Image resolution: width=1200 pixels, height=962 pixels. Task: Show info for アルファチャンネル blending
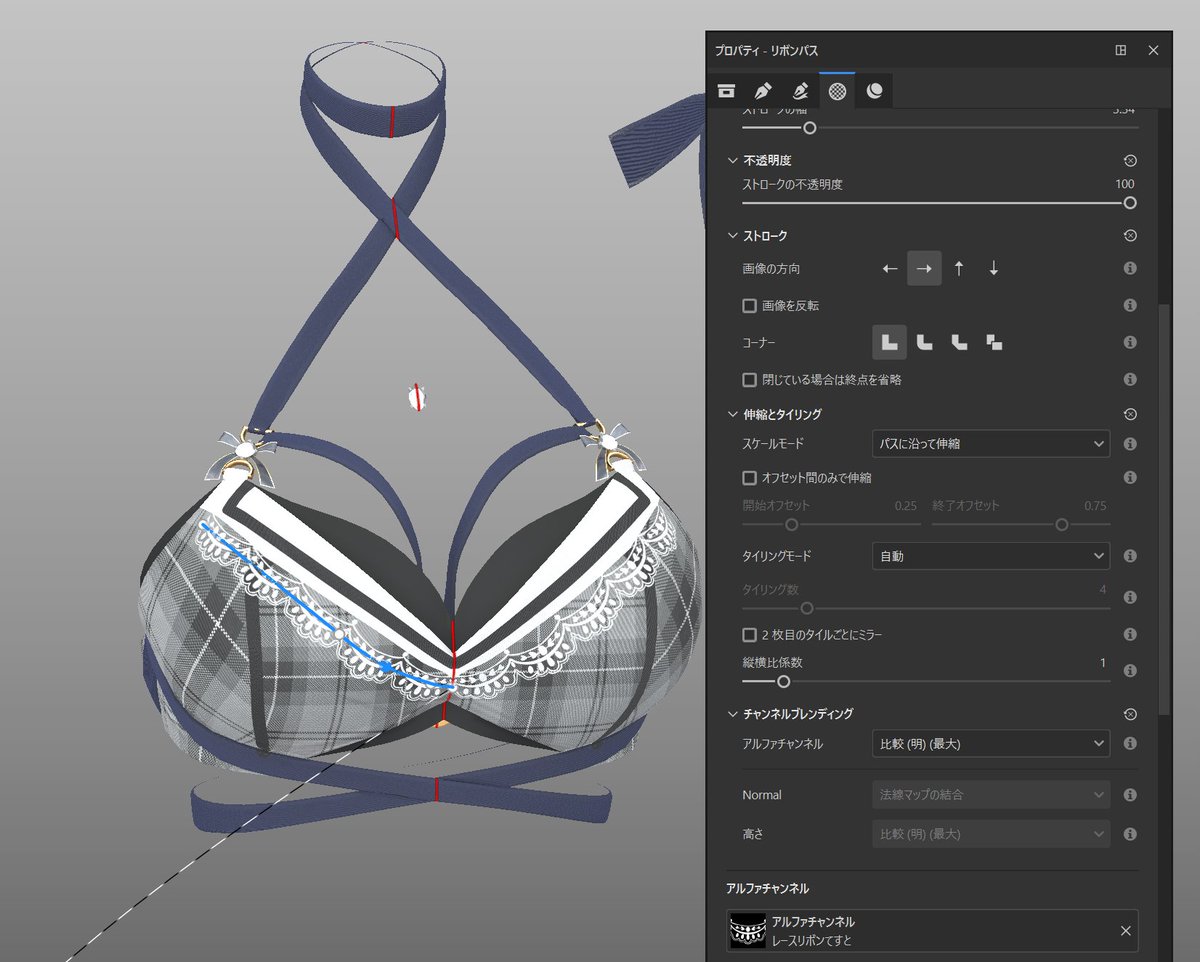[x=1130, y=744]
